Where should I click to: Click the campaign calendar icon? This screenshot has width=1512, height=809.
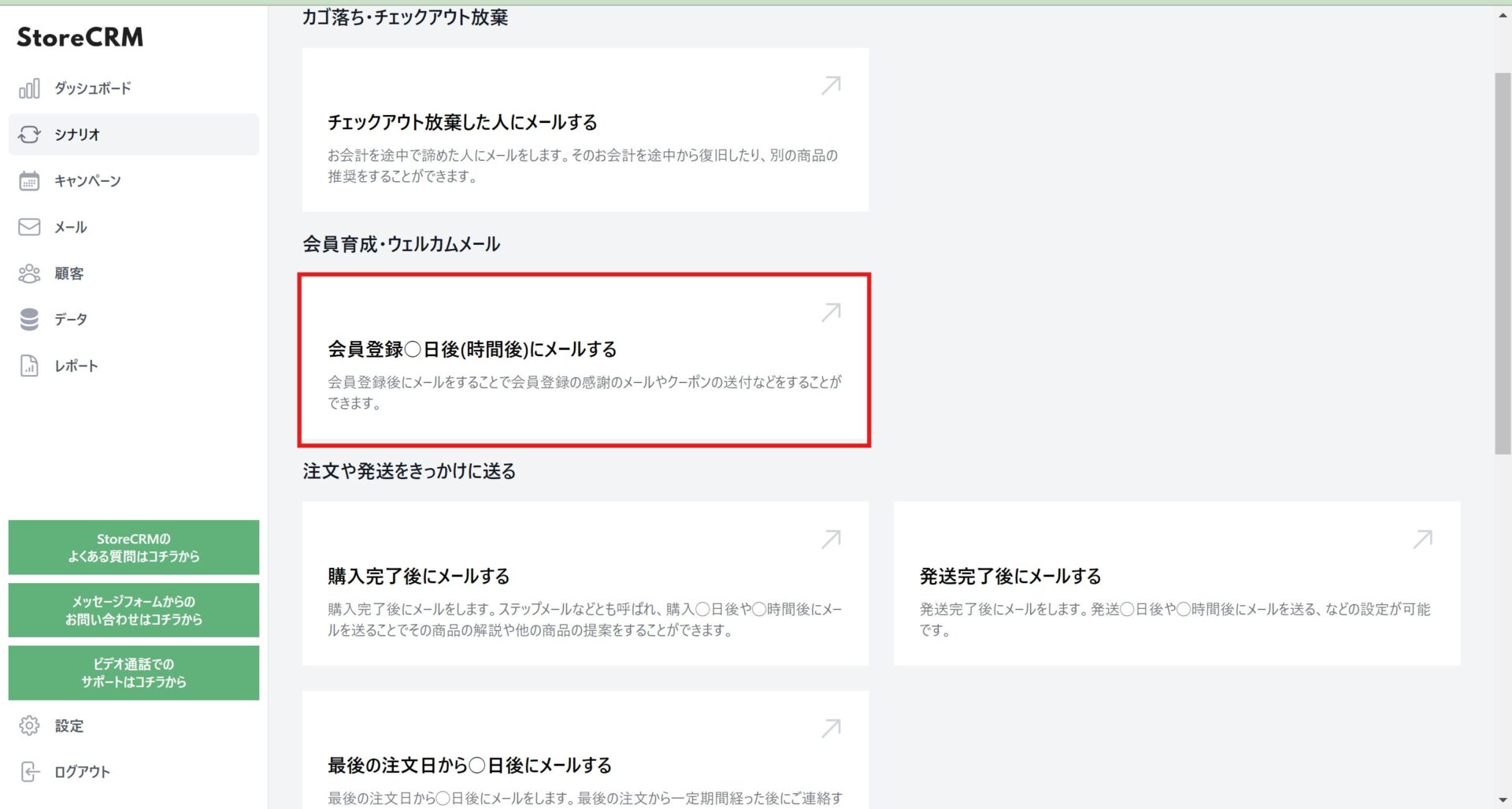[29, 181]
